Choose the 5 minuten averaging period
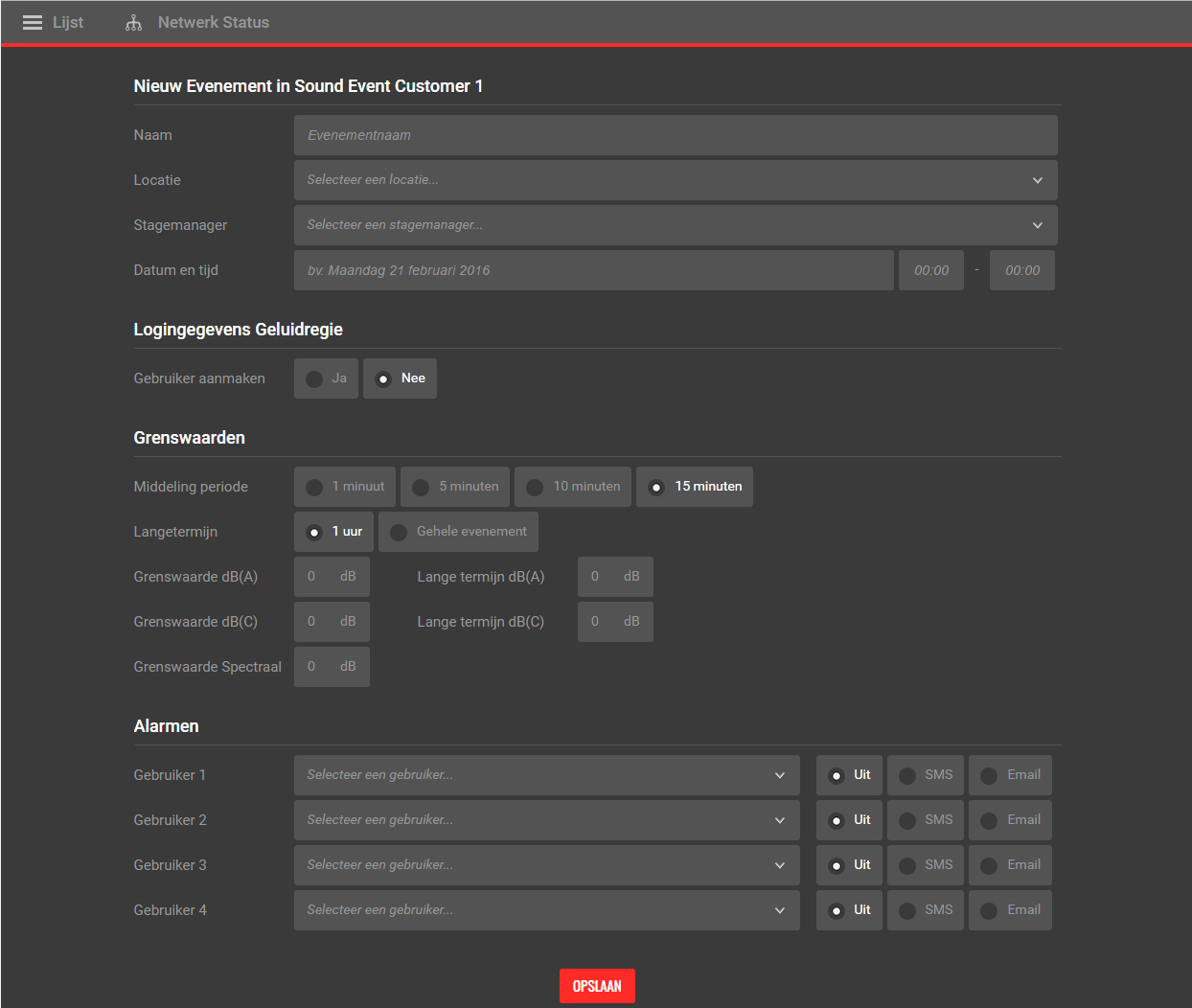1192x1008 pixels. coord(455,487)
